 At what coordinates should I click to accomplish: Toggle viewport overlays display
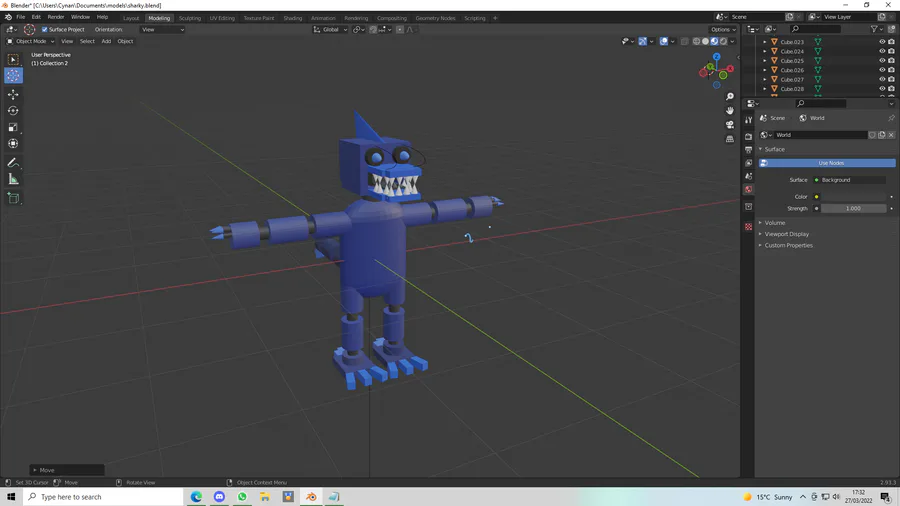664,41
